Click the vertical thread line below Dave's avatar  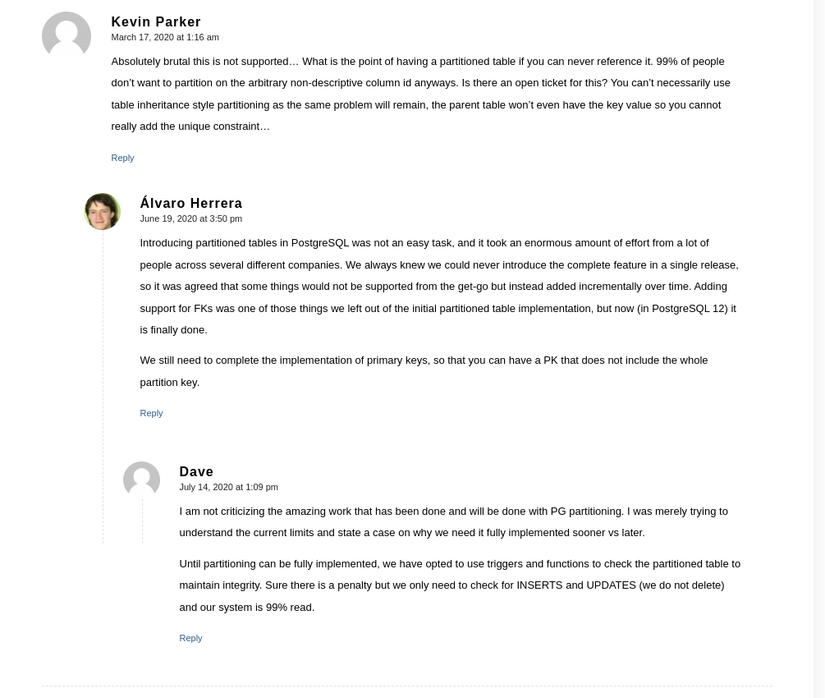(x=142, y=520)
